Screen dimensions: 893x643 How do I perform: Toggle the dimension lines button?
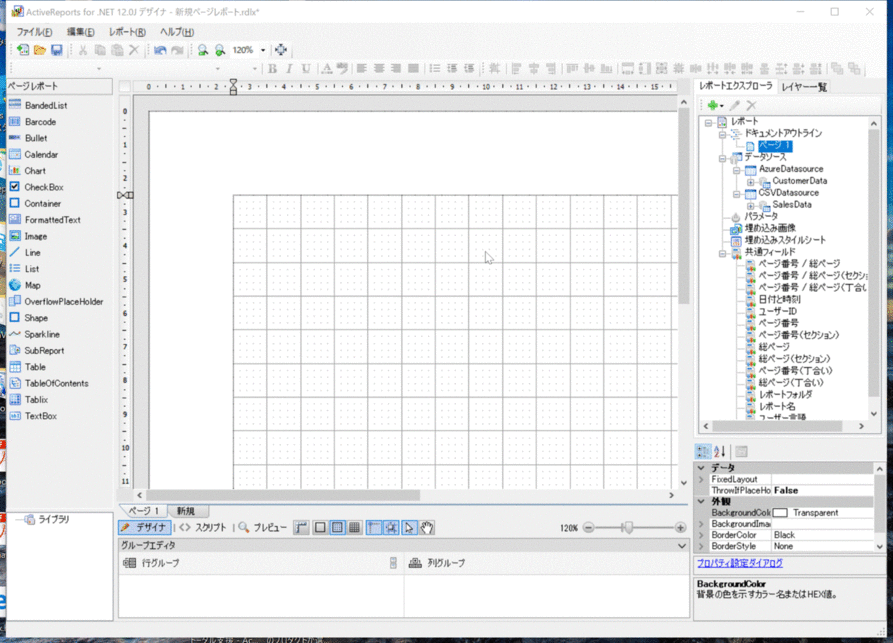click(302, 528)
